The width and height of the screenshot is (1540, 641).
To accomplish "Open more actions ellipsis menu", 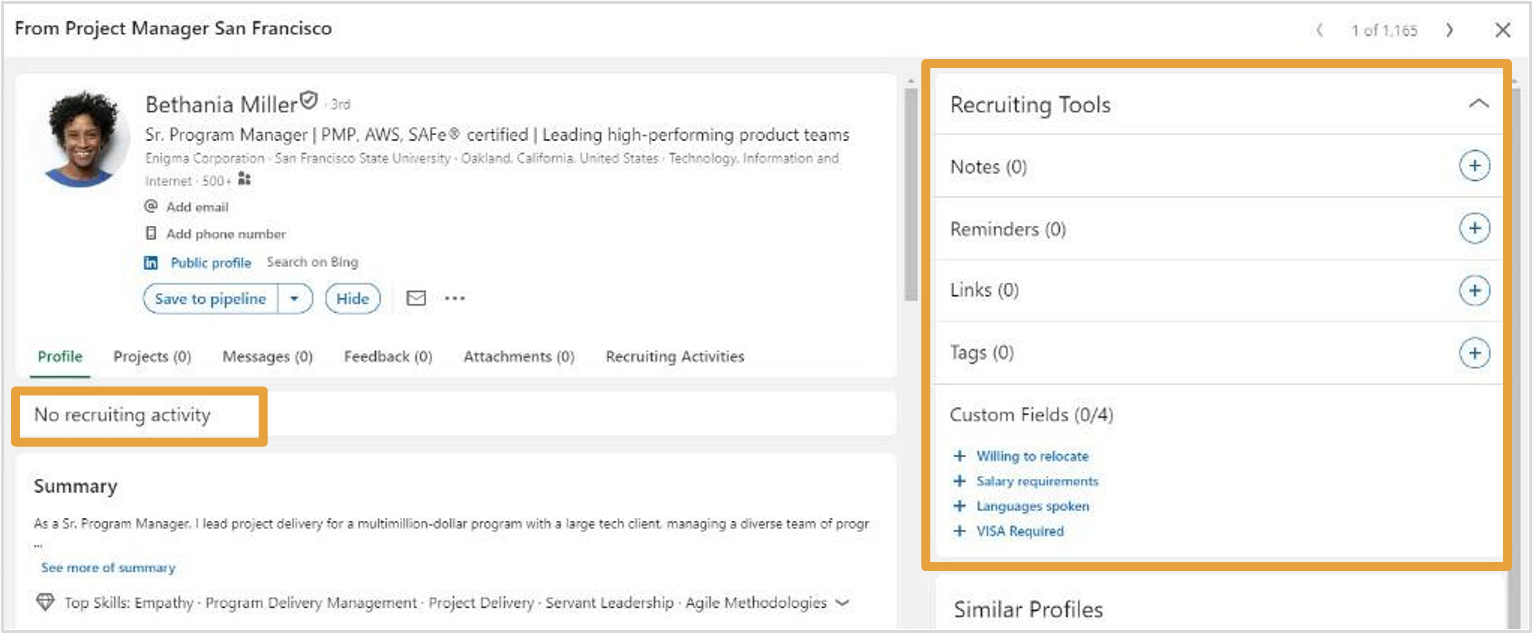I will click(x=455, y=298).
